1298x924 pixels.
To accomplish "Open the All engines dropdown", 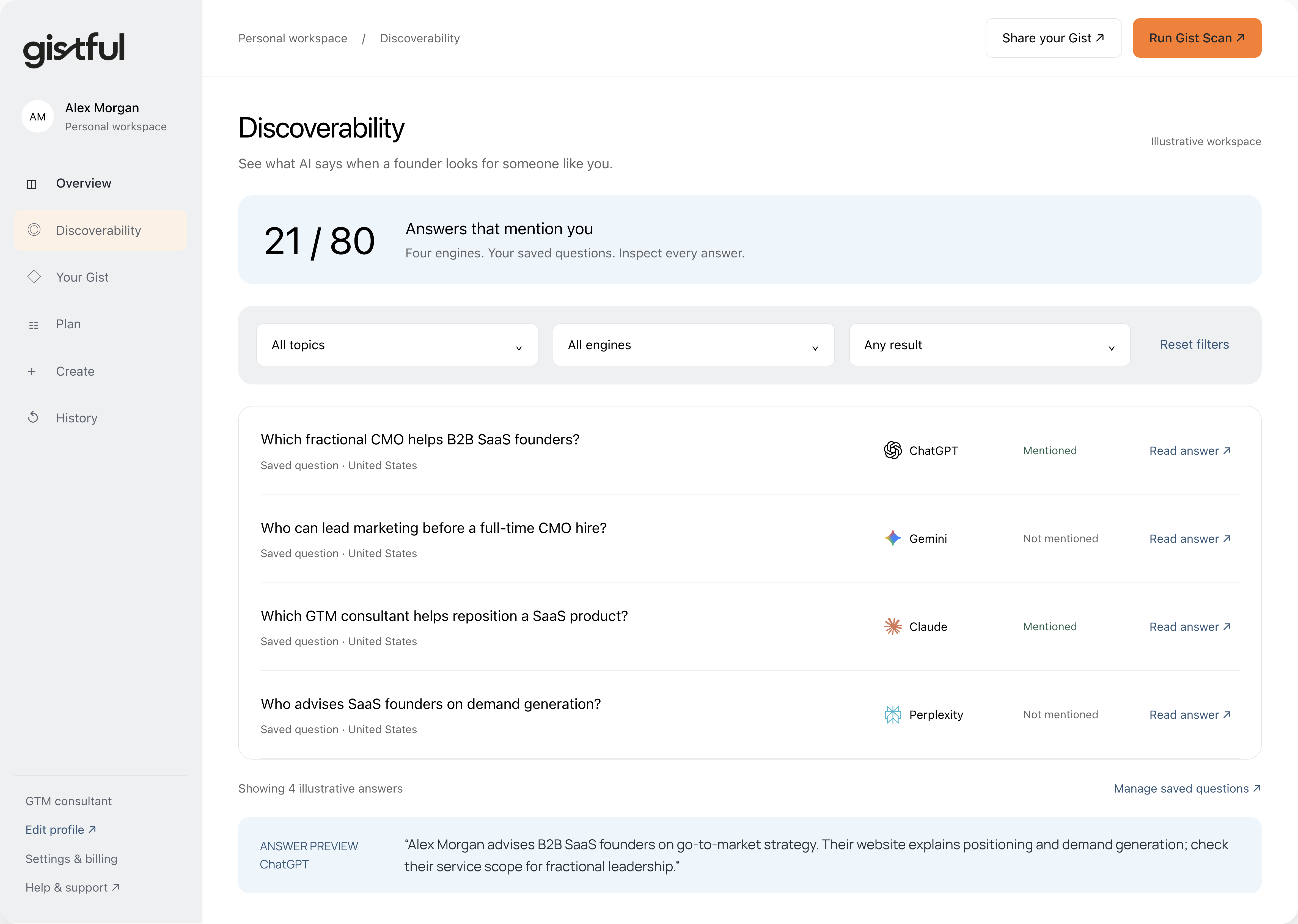I will pyautogui.click(x=693, y=345).
